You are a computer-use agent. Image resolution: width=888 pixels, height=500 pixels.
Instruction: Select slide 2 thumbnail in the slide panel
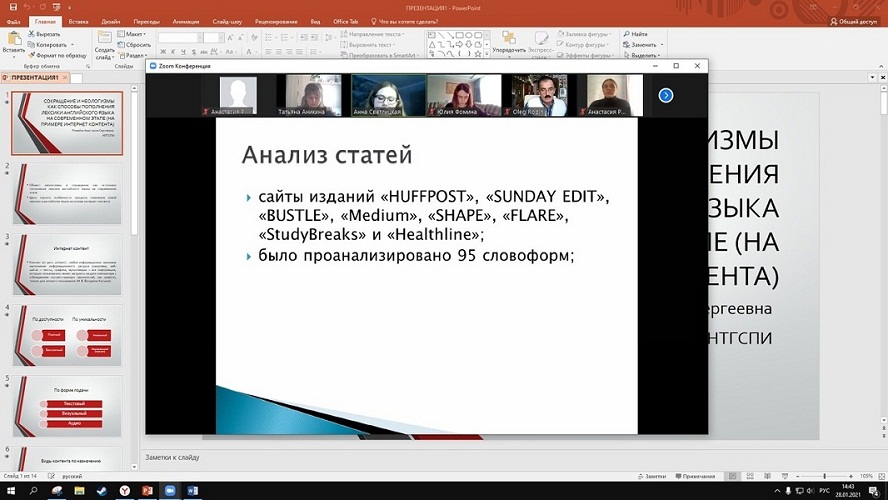click(x=66, y=194)
